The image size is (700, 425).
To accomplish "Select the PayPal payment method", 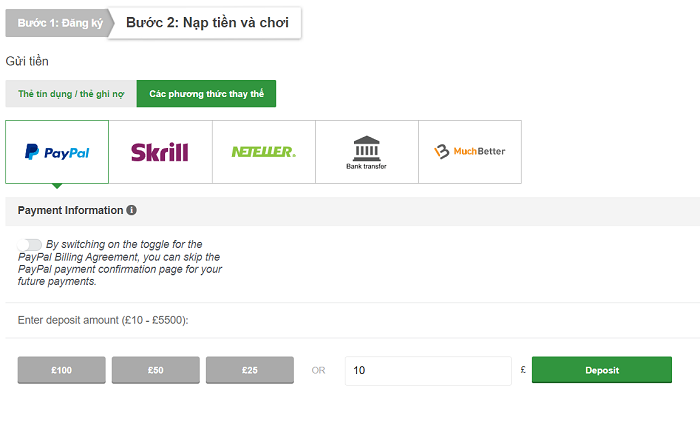I will point(57,152).
